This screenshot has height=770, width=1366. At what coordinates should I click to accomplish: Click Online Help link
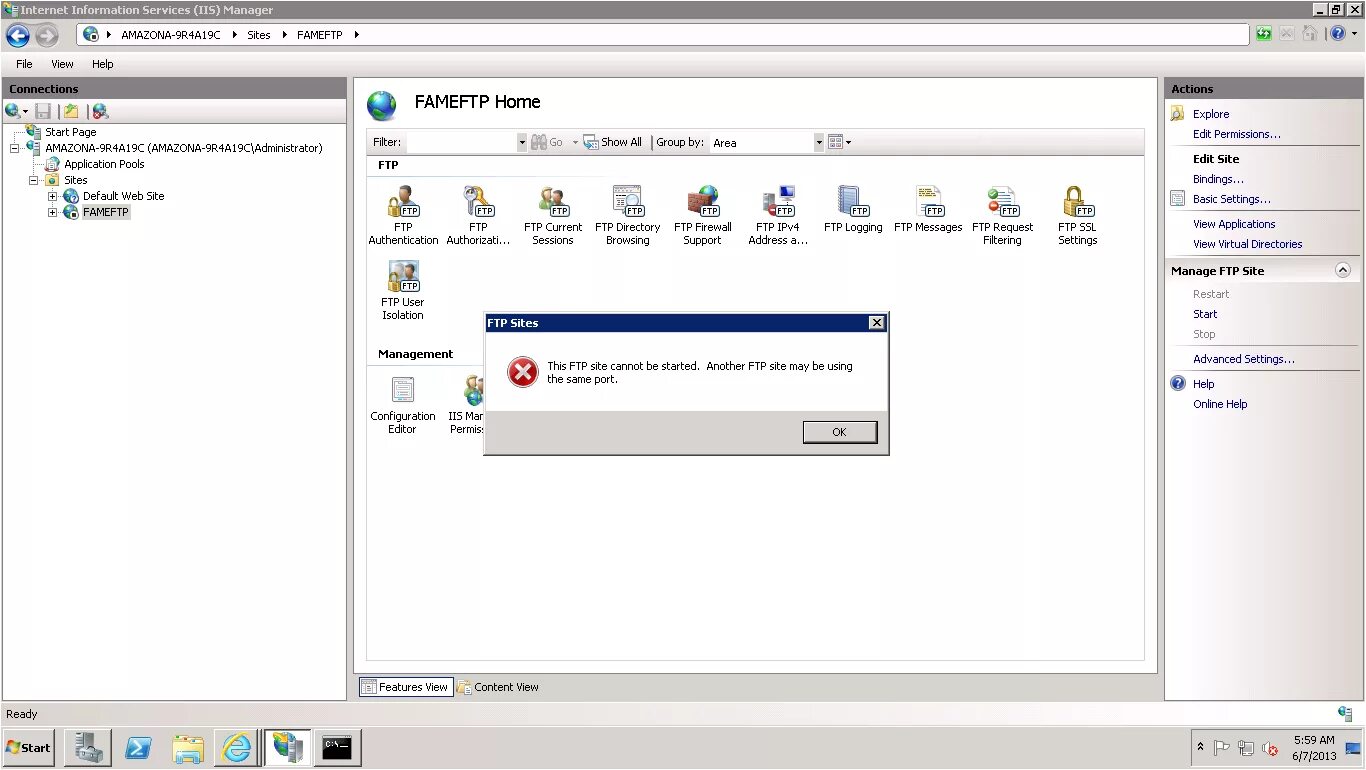[x=1220, y=404]
